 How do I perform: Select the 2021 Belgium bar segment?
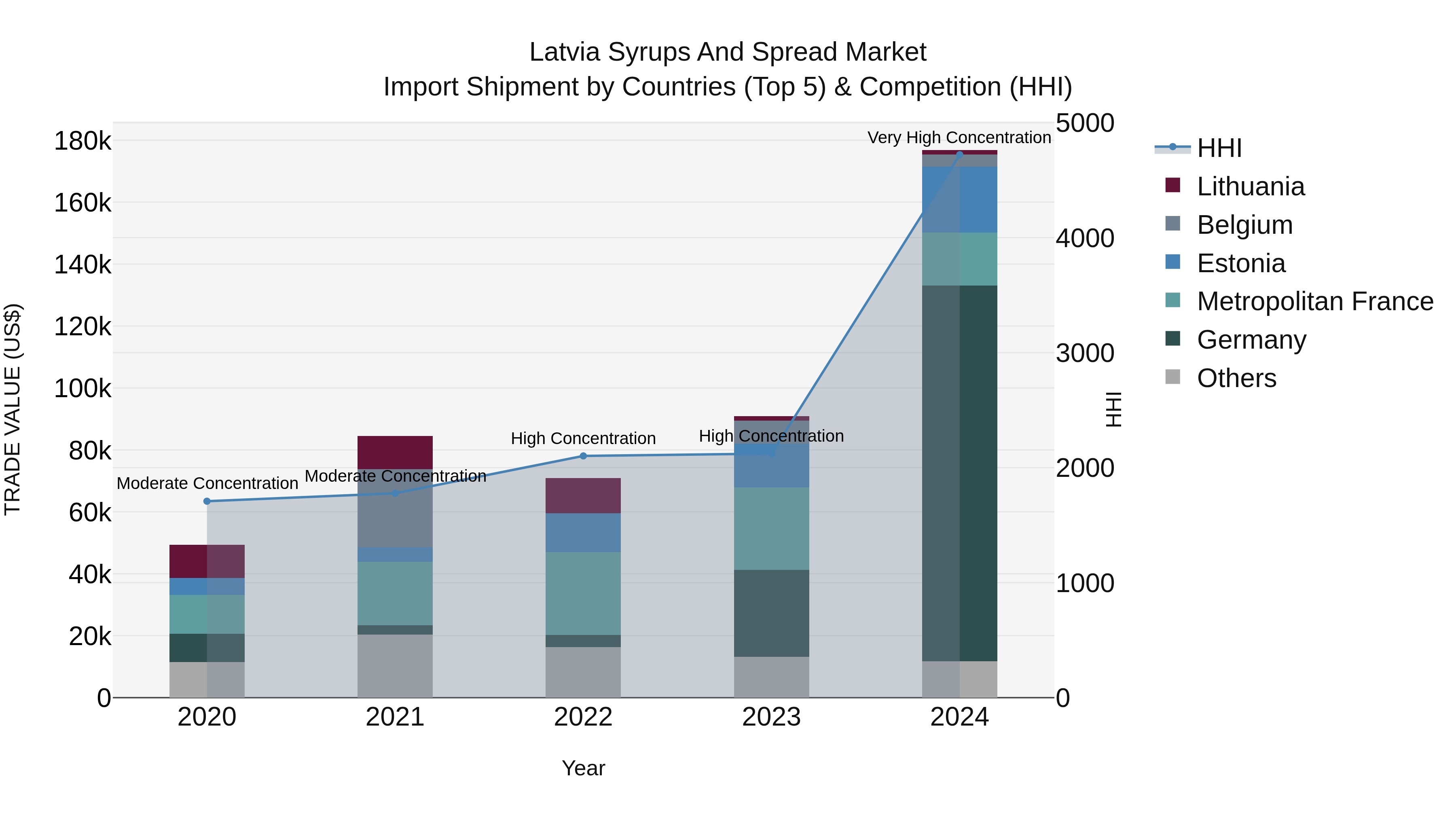pos(395,508)
